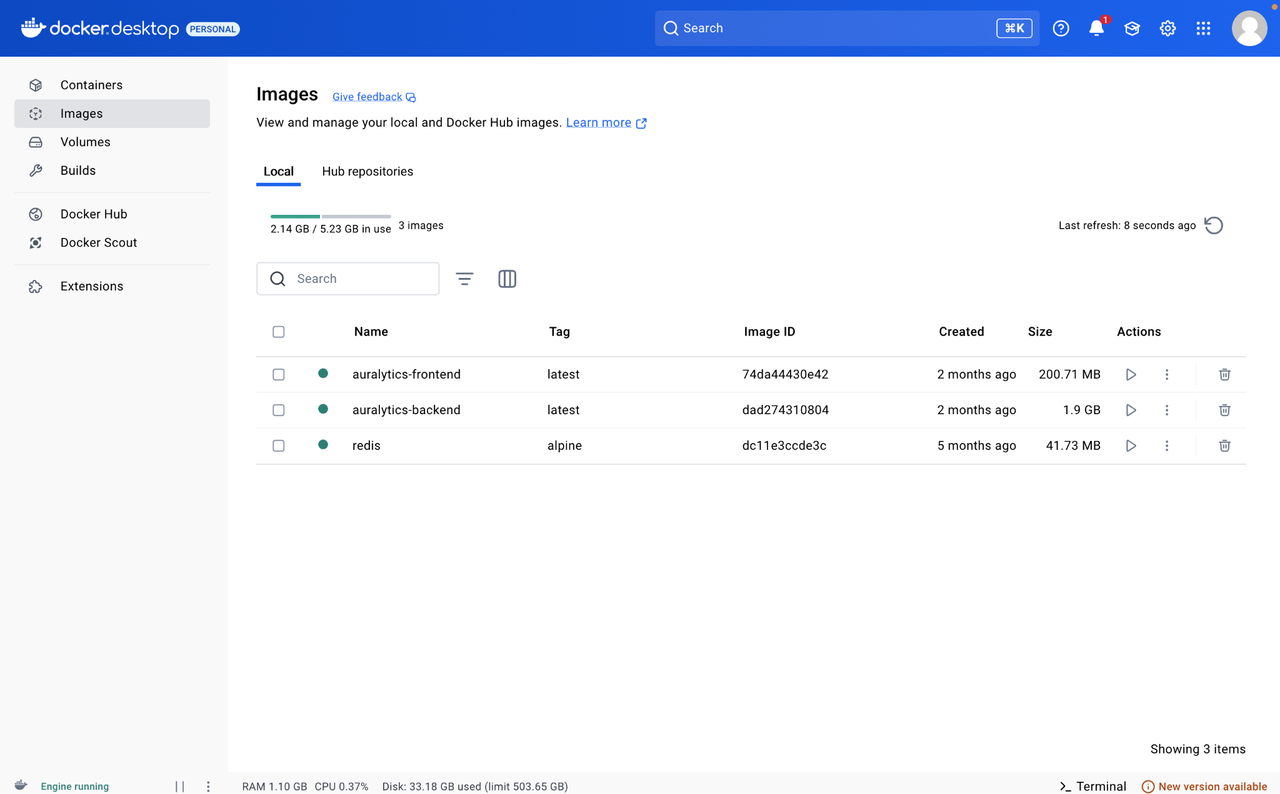The height and width of the screenshot is (794, 1280).
Task: Check the auralytics-backend row checkbox
Action: [278, 410]
